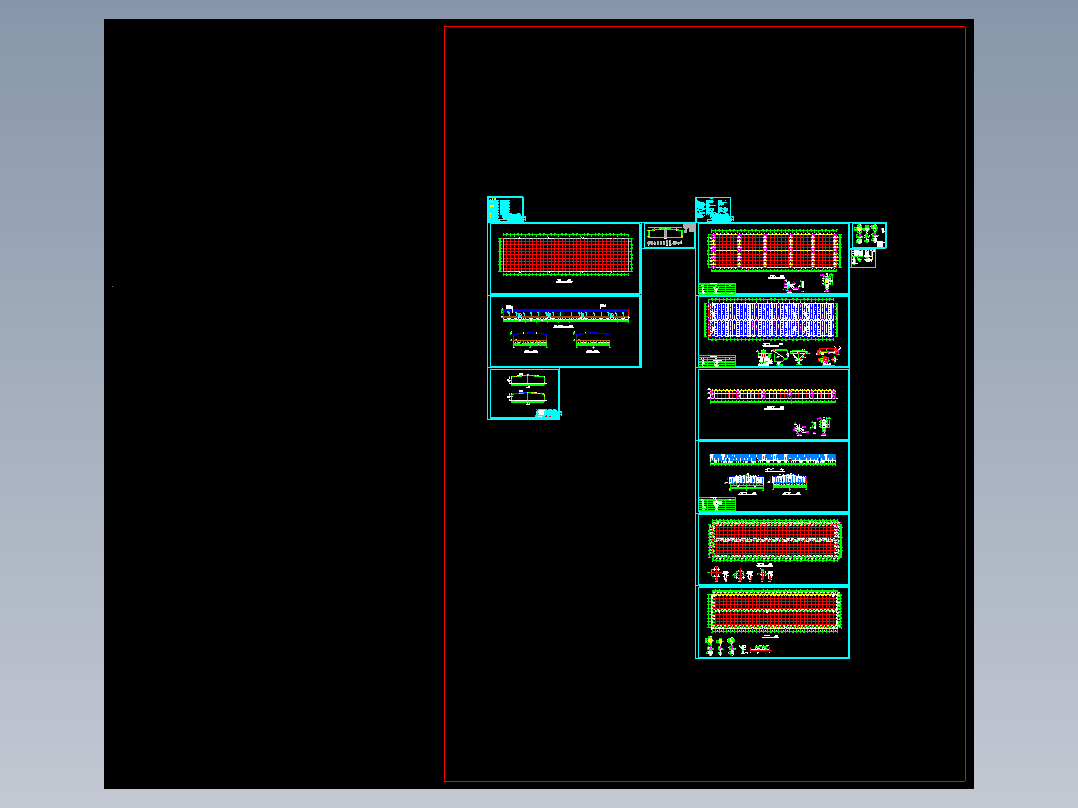Viewport: 1078px width, 808px height.
Task: Select the small detail sheet with green node details at far right
Action: (x=869, y=236)
